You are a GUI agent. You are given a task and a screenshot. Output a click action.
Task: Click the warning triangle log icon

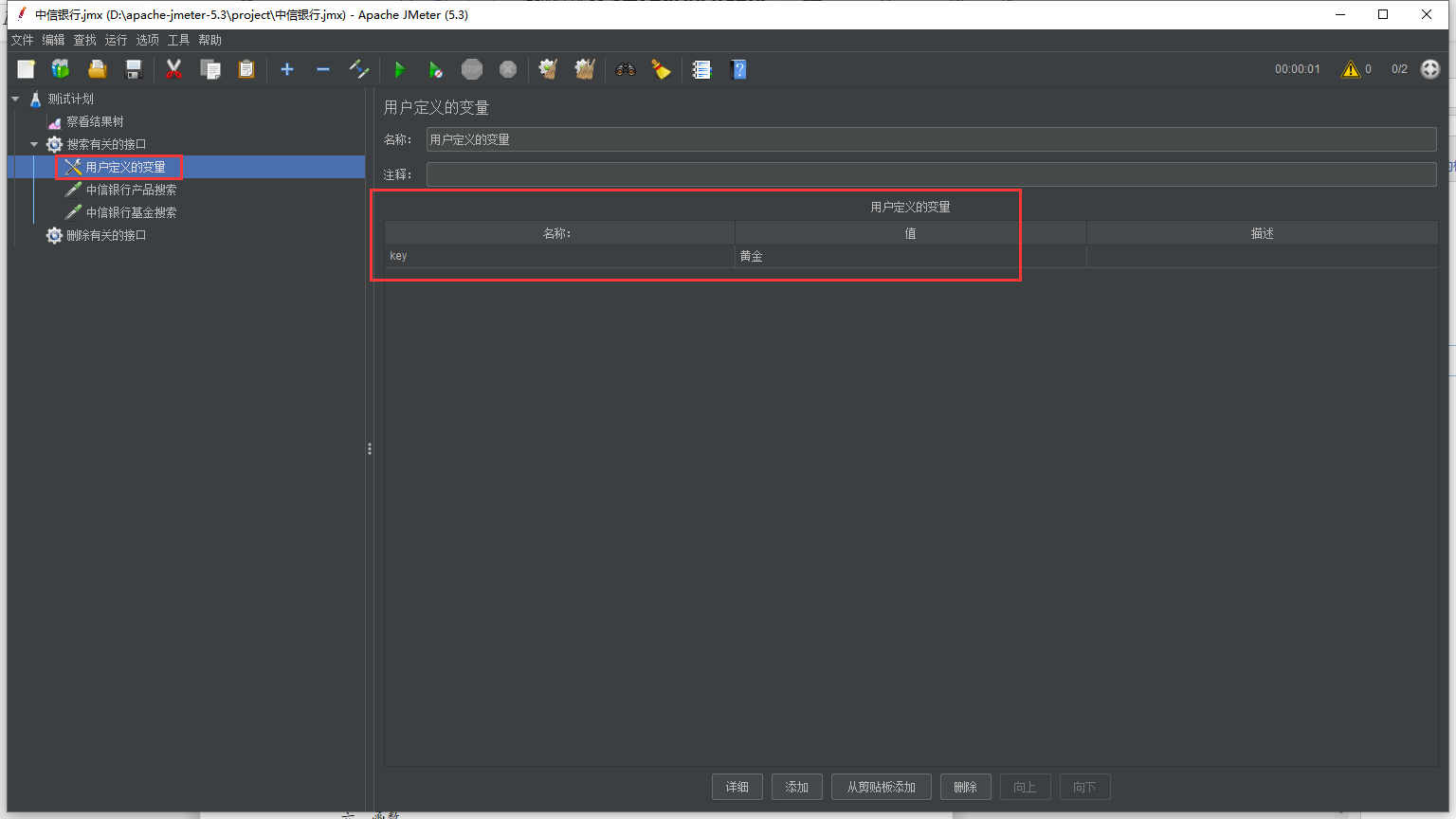1351,69
